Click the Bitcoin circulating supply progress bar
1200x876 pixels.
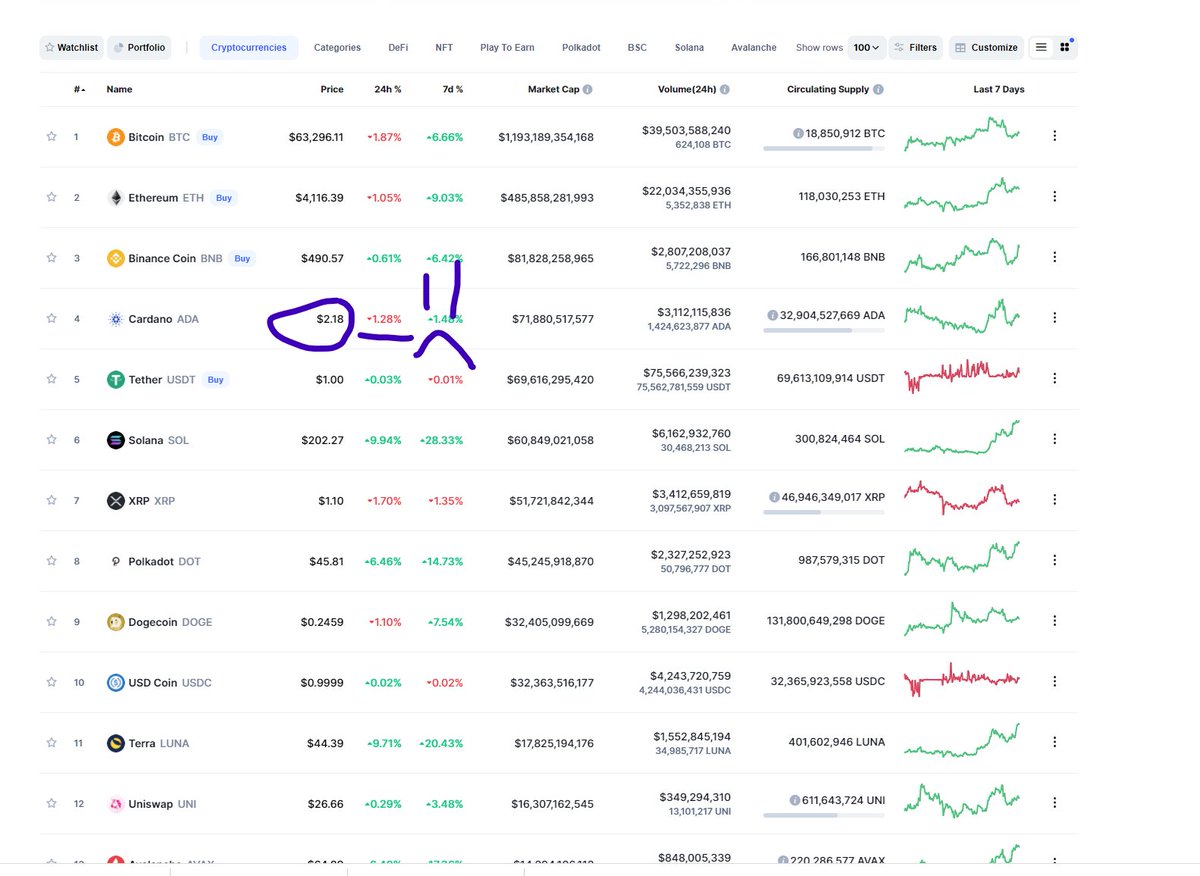coord(824,149)
